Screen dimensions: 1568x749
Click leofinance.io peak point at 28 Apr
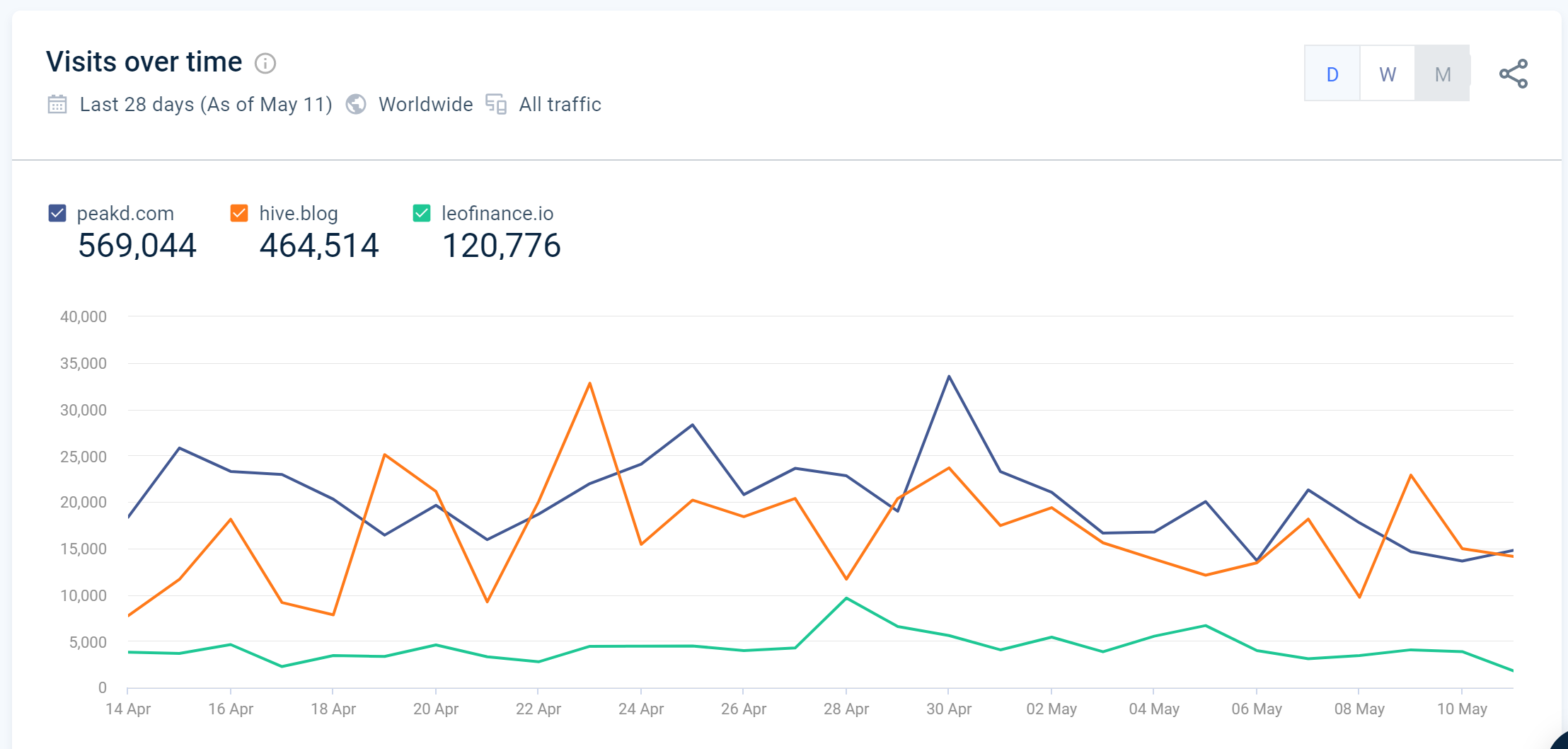(846, 598)
